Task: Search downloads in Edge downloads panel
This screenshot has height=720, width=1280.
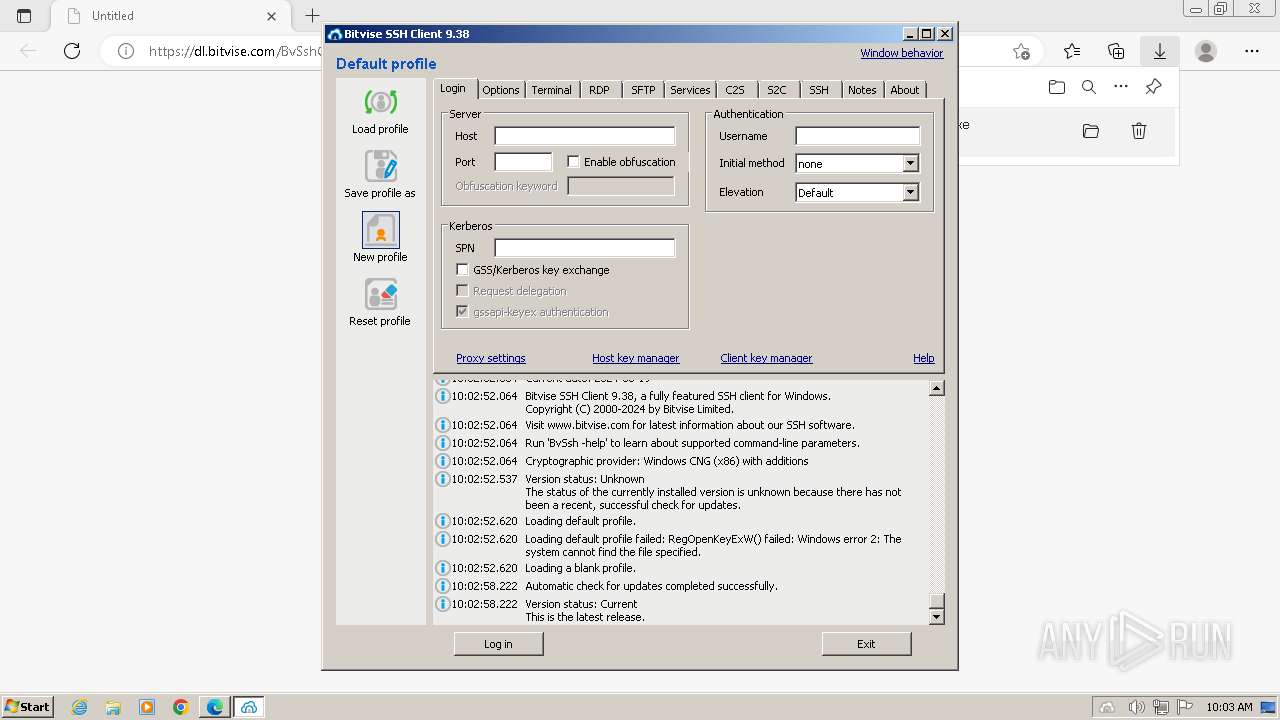Action: click(x=1089, y=87)
